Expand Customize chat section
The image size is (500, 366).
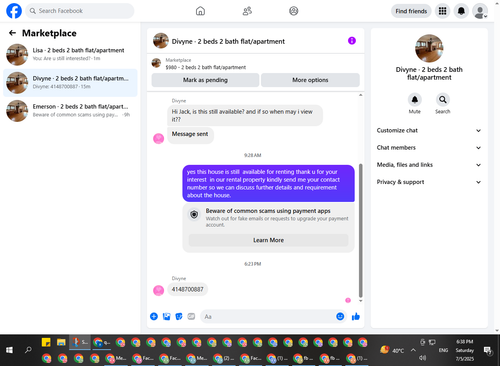pyautogui.click(x=429, y=130)
